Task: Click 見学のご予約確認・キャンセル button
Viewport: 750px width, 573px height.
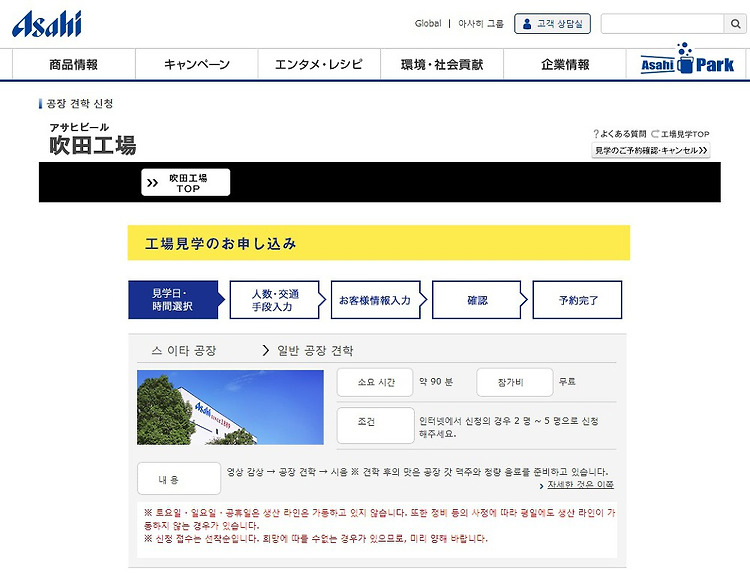Action: click(651, 150)
